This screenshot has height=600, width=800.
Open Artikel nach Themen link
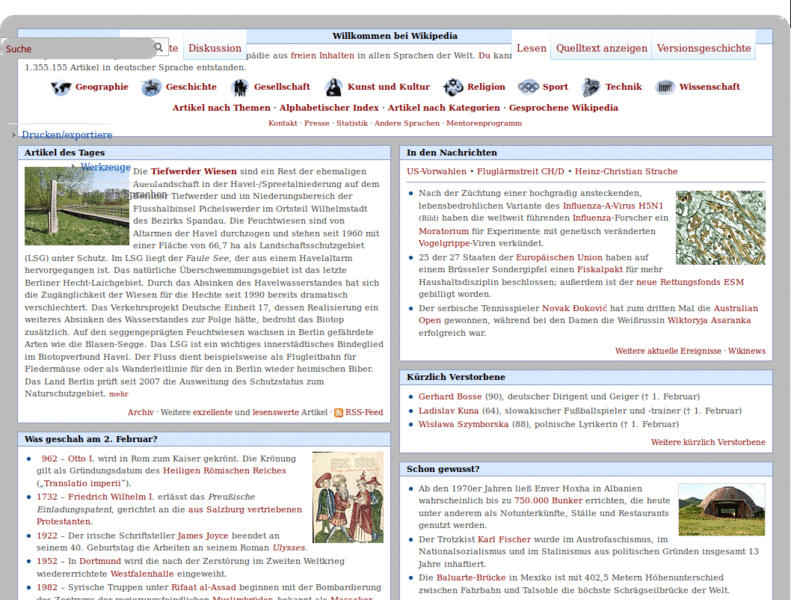(221, 108)
